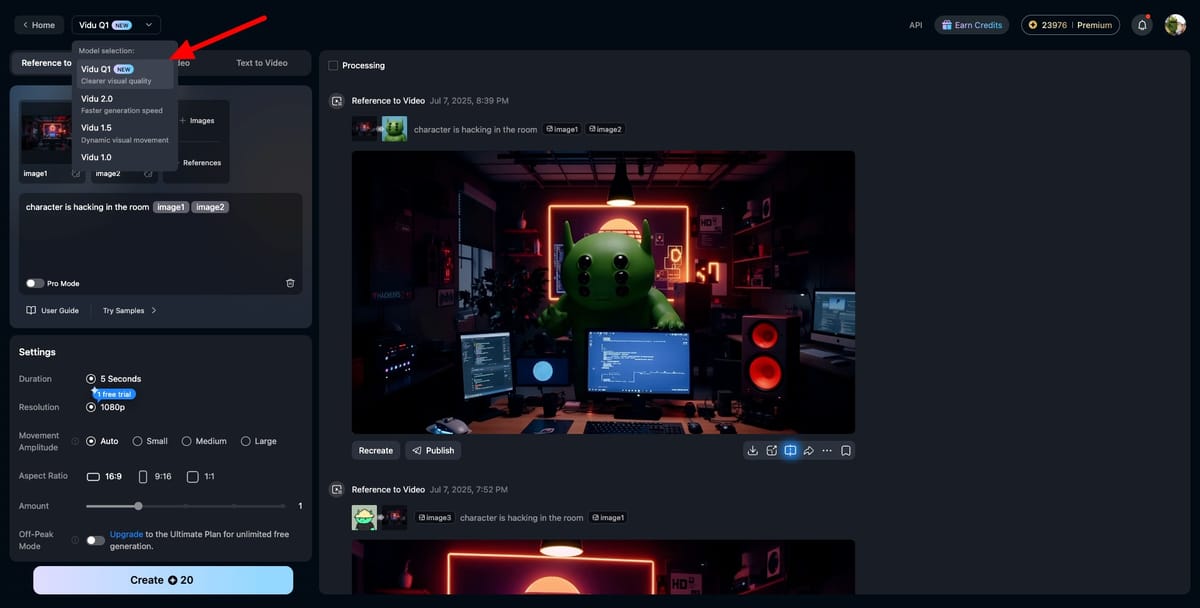This screenshot has width=1200, height=608.
Task: Choose Vidu 1.5 dynamic visual movement model
Action: click(x=125, y=133)
